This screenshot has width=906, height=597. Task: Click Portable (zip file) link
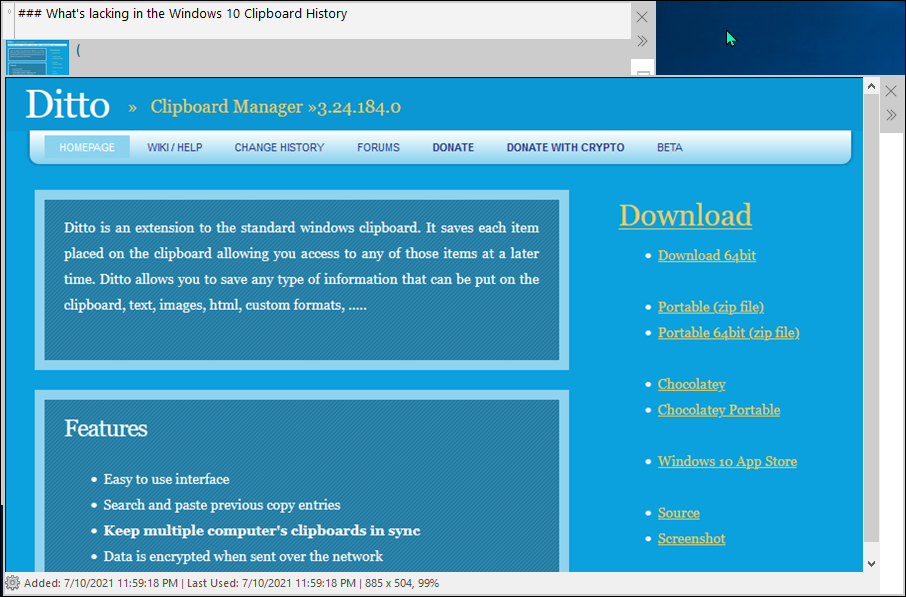click(x=711, y=307)
